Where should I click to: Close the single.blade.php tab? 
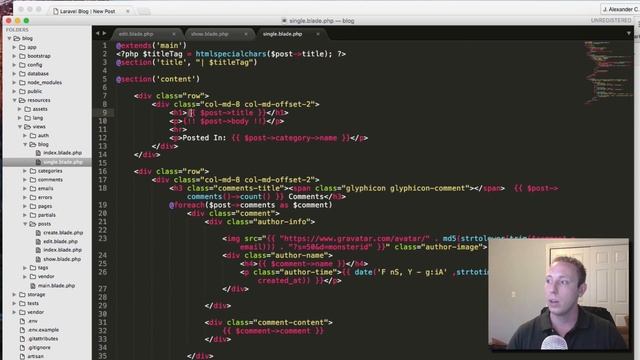318,34
